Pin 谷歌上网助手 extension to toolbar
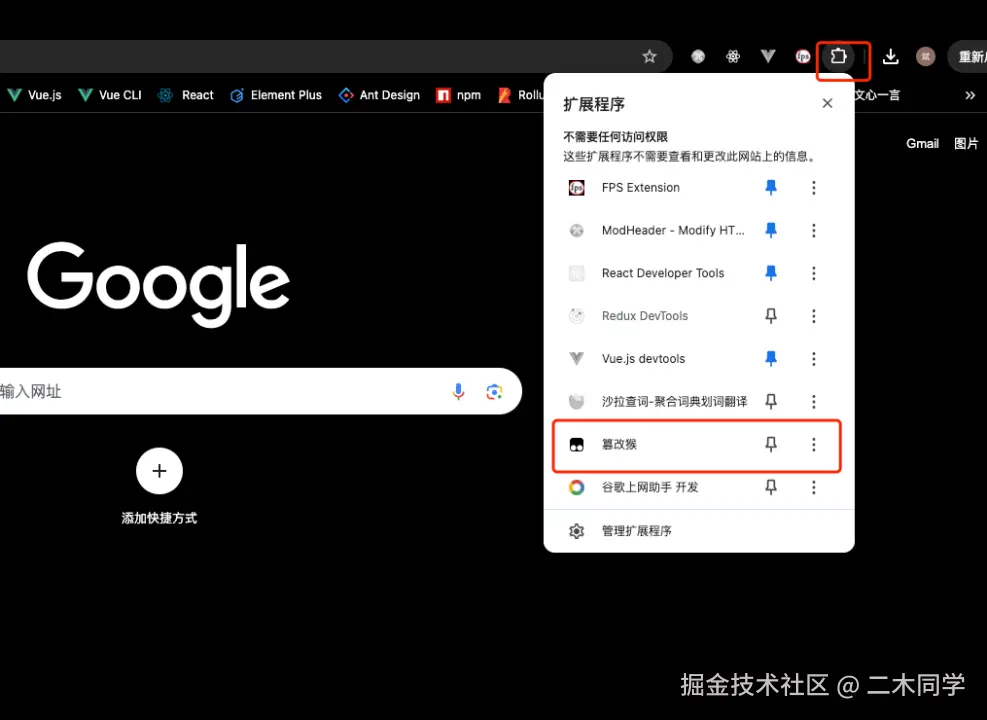 coord(770,487)
